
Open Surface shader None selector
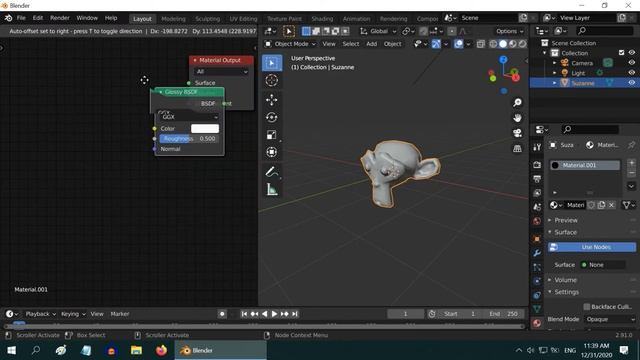(603, 265)
